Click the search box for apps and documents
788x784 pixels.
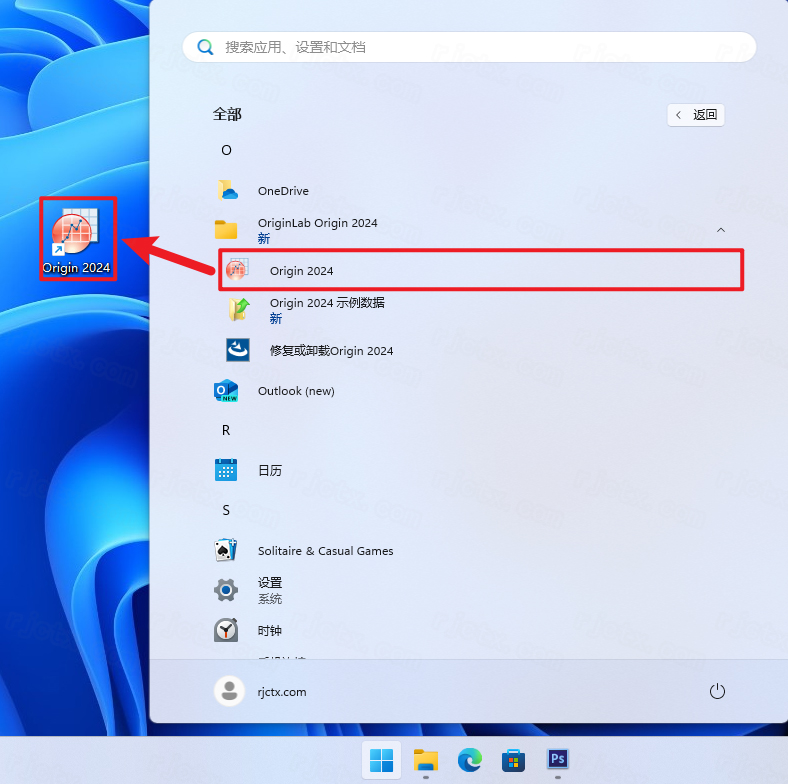click(x=468, y=47)
